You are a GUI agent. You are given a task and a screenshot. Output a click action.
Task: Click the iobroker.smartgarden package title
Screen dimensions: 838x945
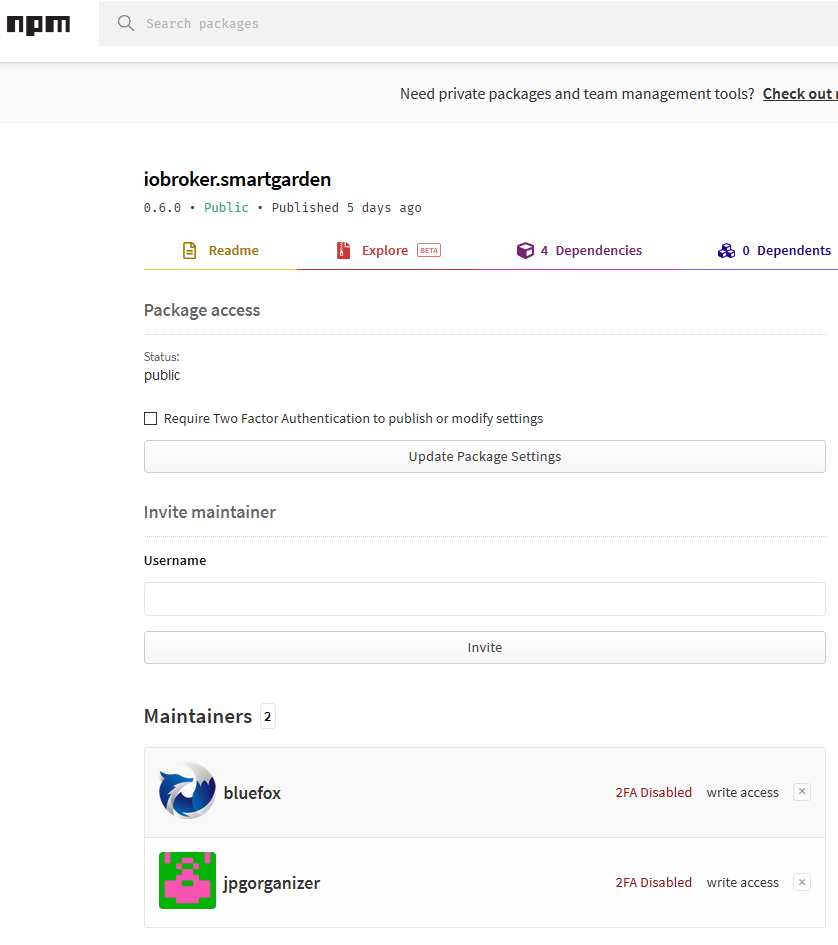coord(237,179)
